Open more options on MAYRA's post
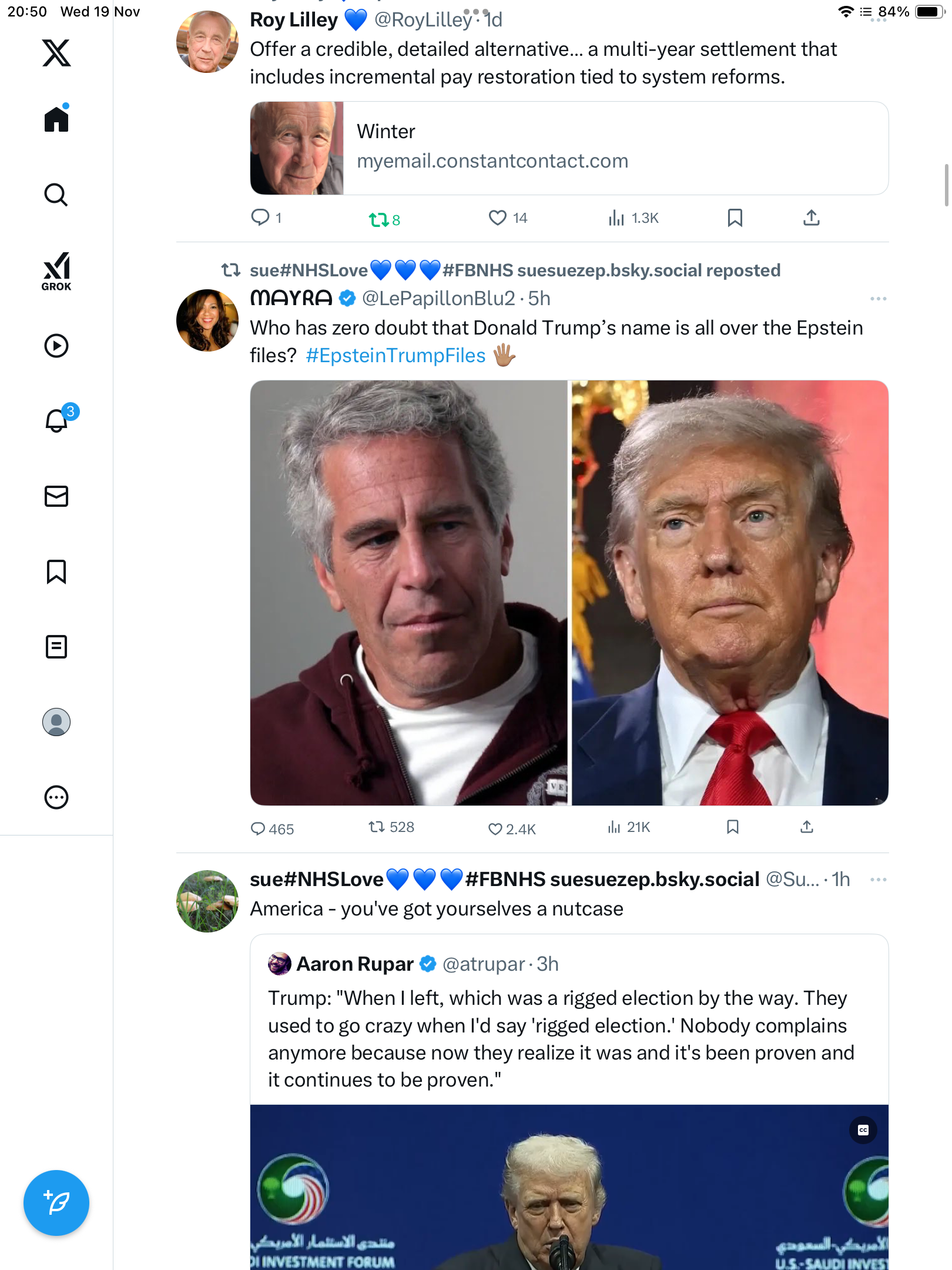This screenshot has width=952, height=1270. click(878, 299)
